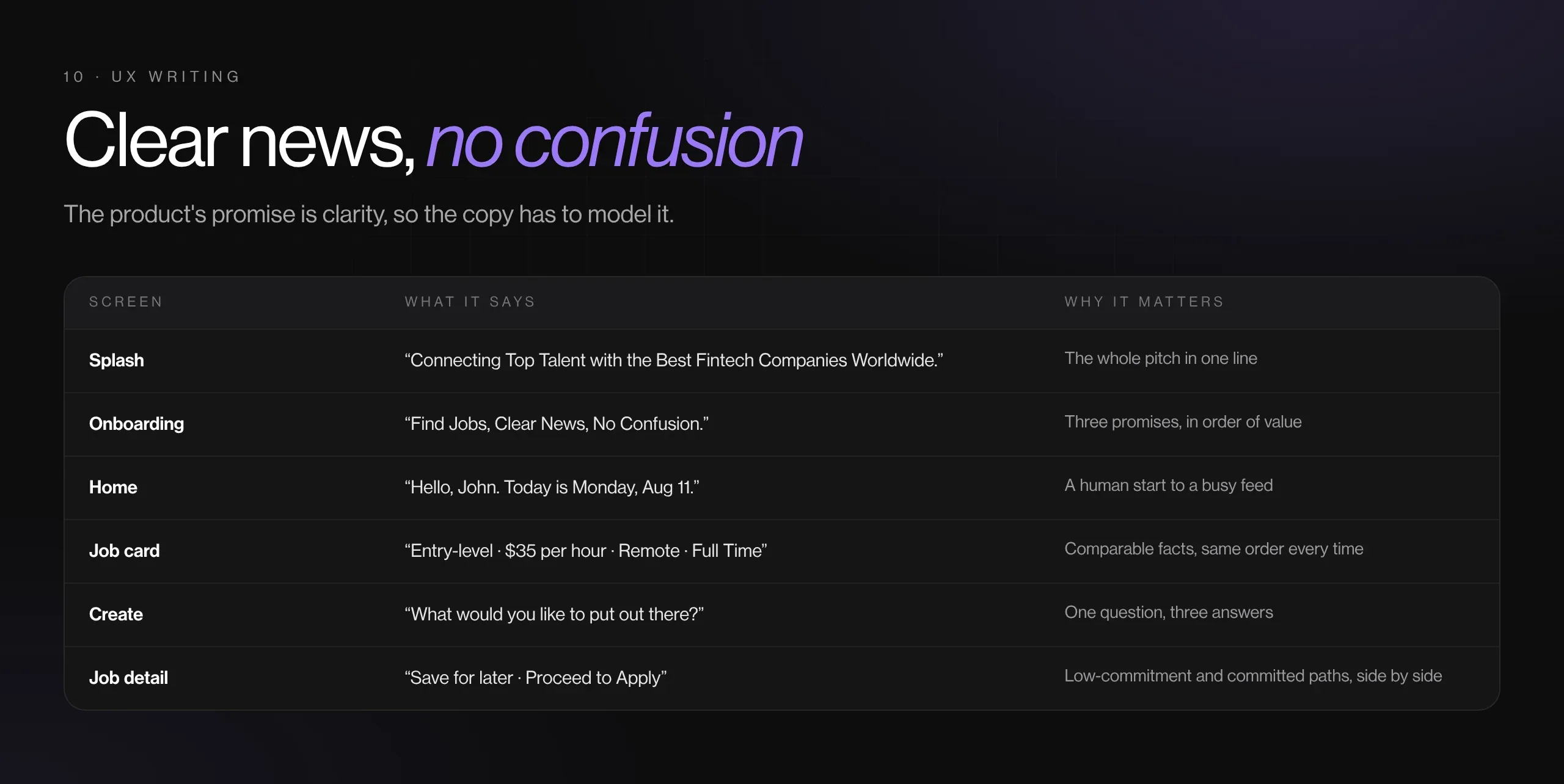This screenshot has width=1564, height=784.
Task: Click the 'Clear news,' headline text
Action: click(x=240, y=142)
